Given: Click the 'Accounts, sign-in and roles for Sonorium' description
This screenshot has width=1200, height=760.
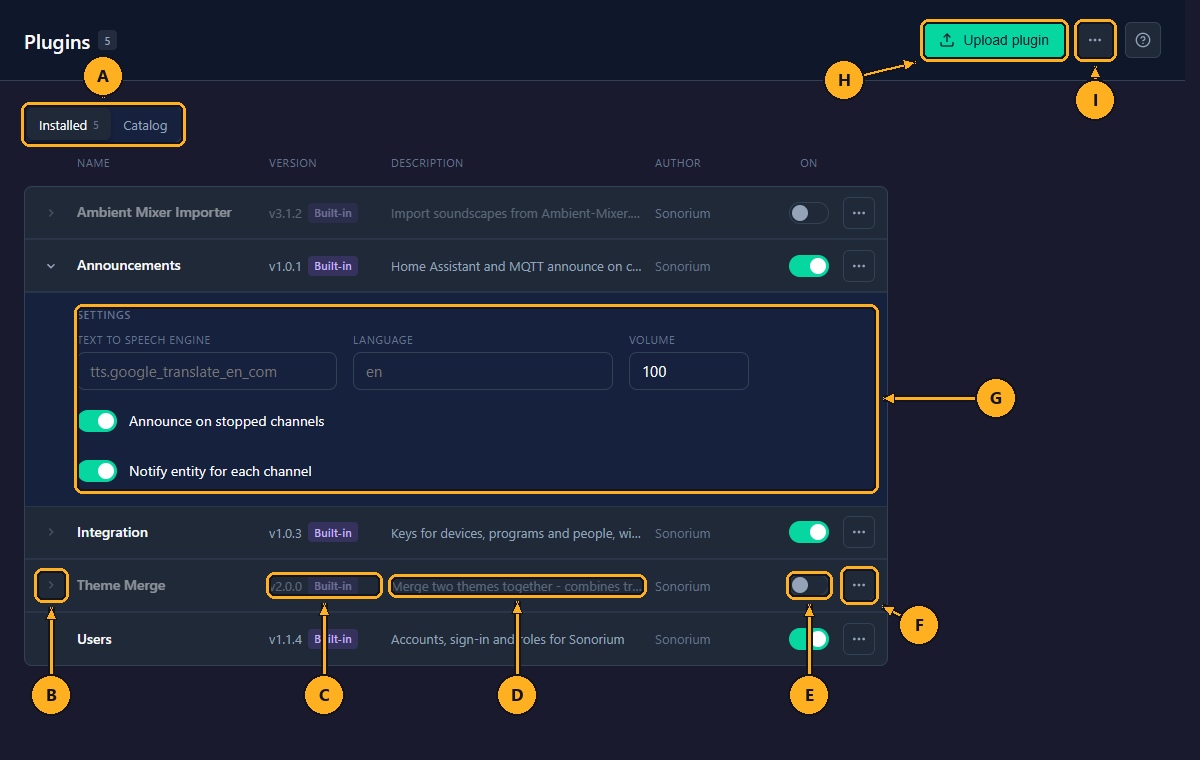Looking at the screenshot, I should tap(508, 639).
